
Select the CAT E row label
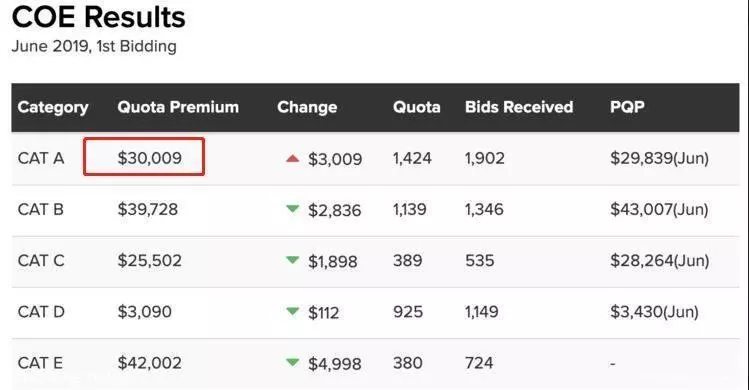(x=40, y=363)
